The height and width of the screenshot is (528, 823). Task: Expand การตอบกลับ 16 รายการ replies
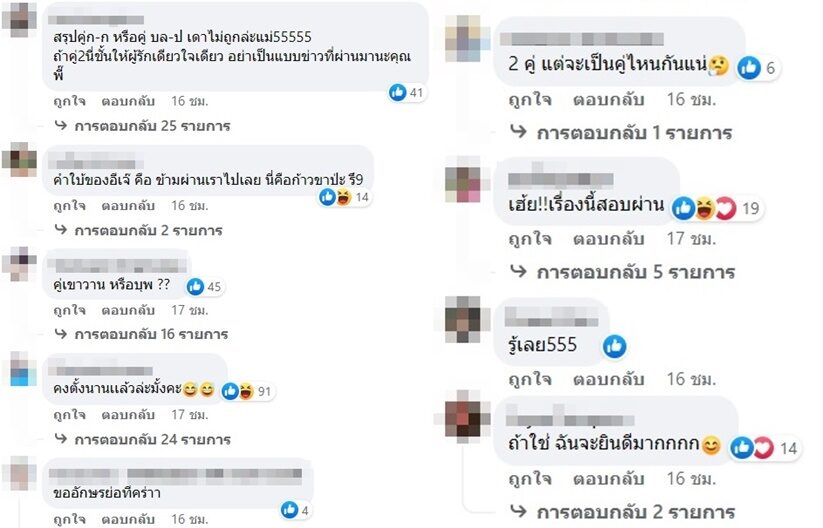(142, 334)
